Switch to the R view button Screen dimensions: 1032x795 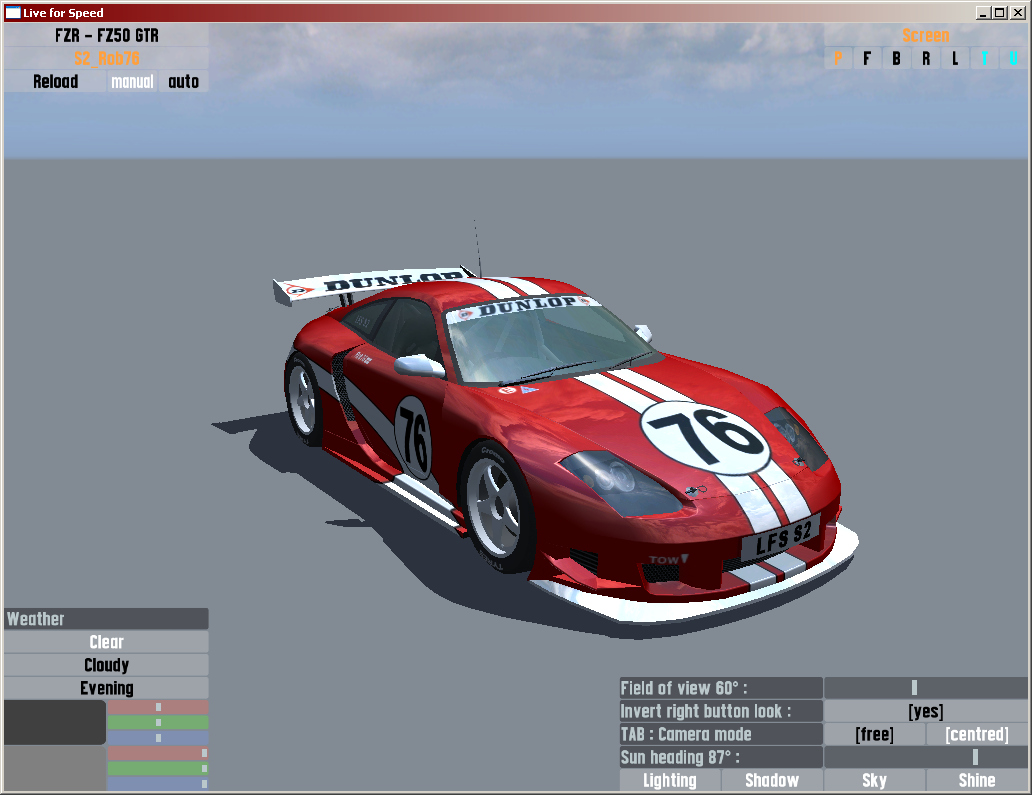pos(926,59)
